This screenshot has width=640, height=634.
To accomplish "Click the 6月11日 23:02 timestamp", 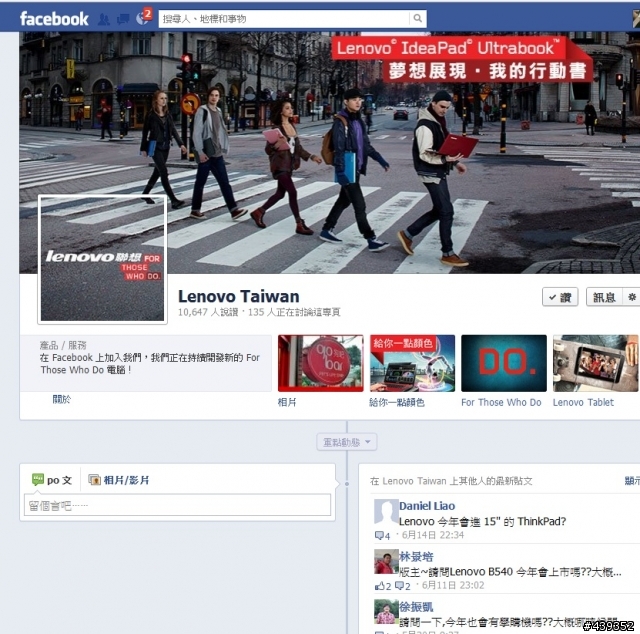I will (453, 585).
